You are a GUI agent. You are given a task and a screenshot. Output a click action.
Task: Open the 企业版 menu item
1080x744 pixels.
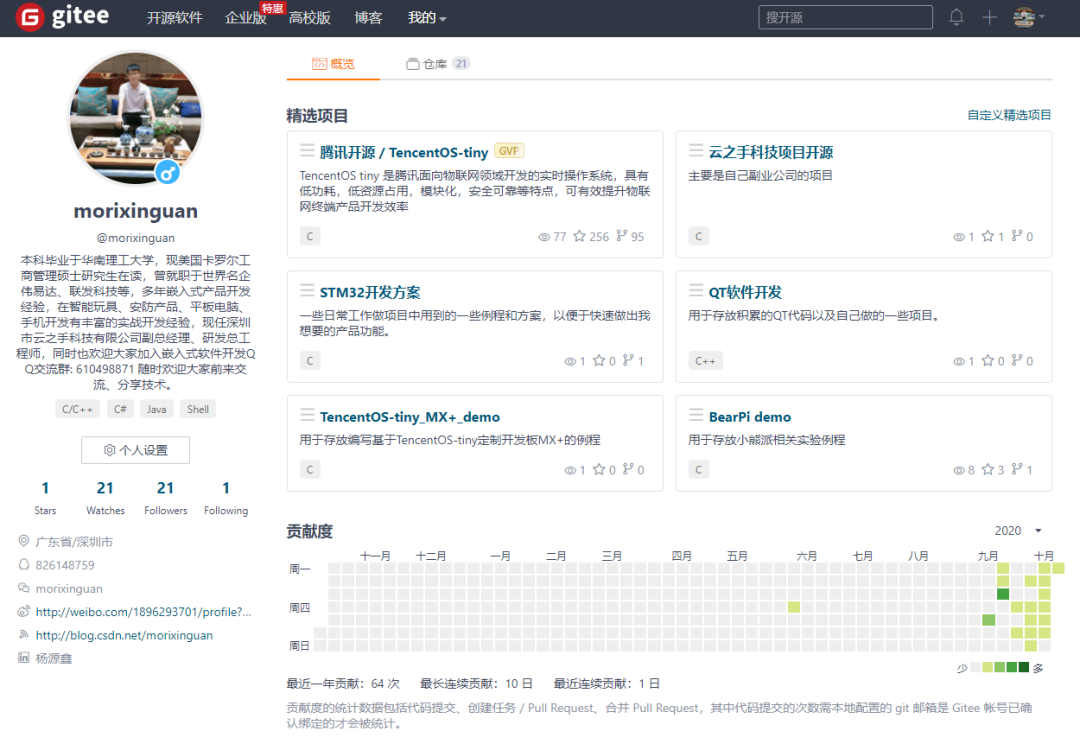(x=246, y=18)
